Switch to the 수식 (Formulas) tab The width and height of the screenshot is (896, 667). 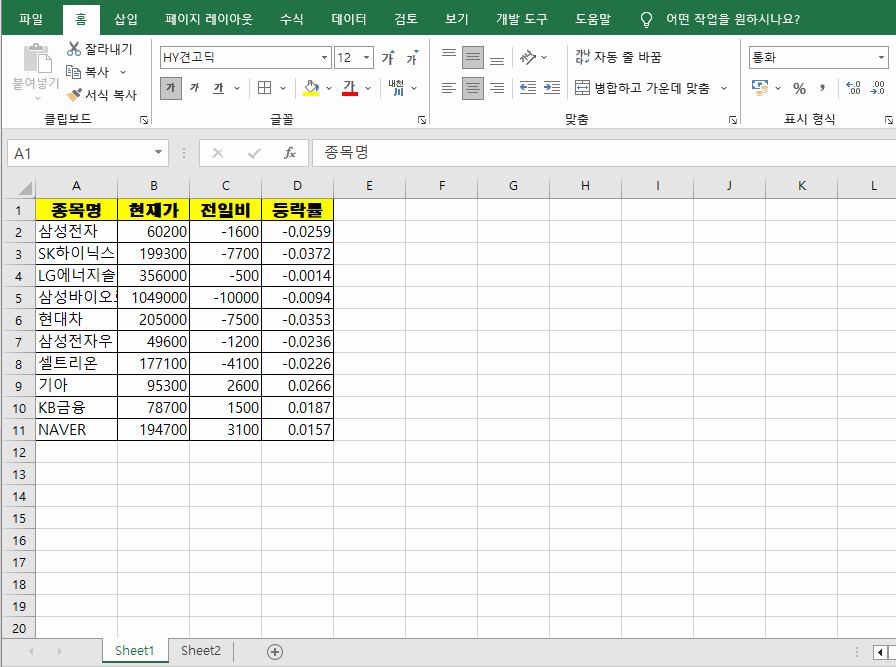point(291,19)
